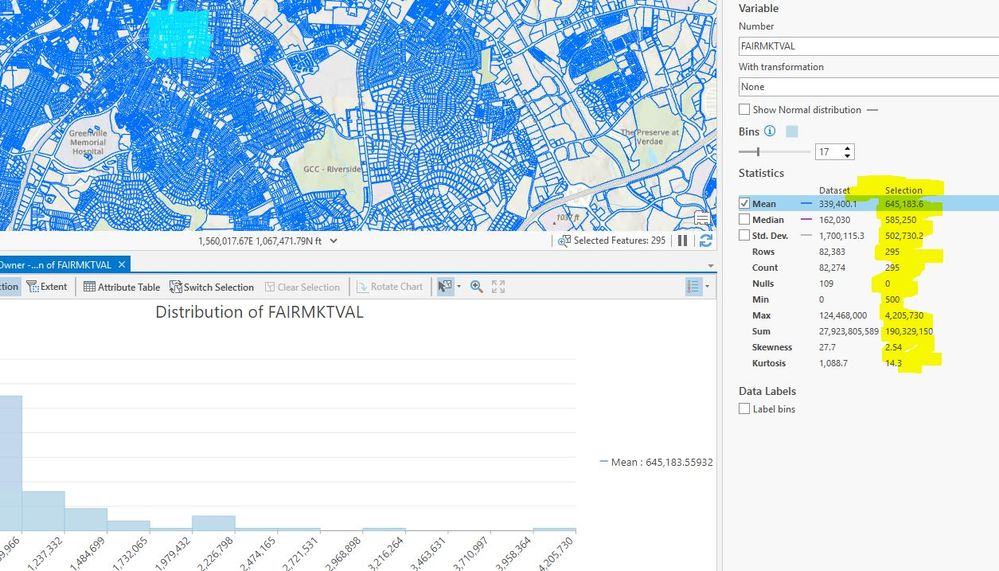999x571 pixels.
Task: Click the chart full extent icon
Action: coord(498,287)
